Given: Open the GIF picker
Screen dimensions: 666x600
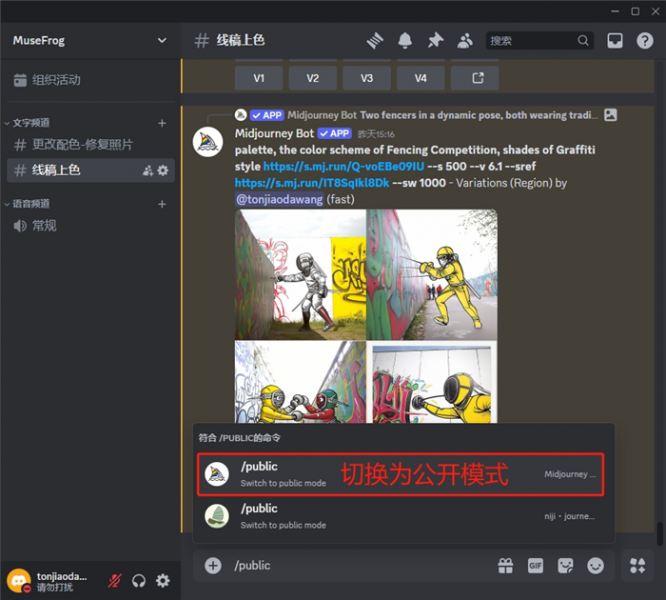Looking at the screenshot, I should [x=535, y=566].
